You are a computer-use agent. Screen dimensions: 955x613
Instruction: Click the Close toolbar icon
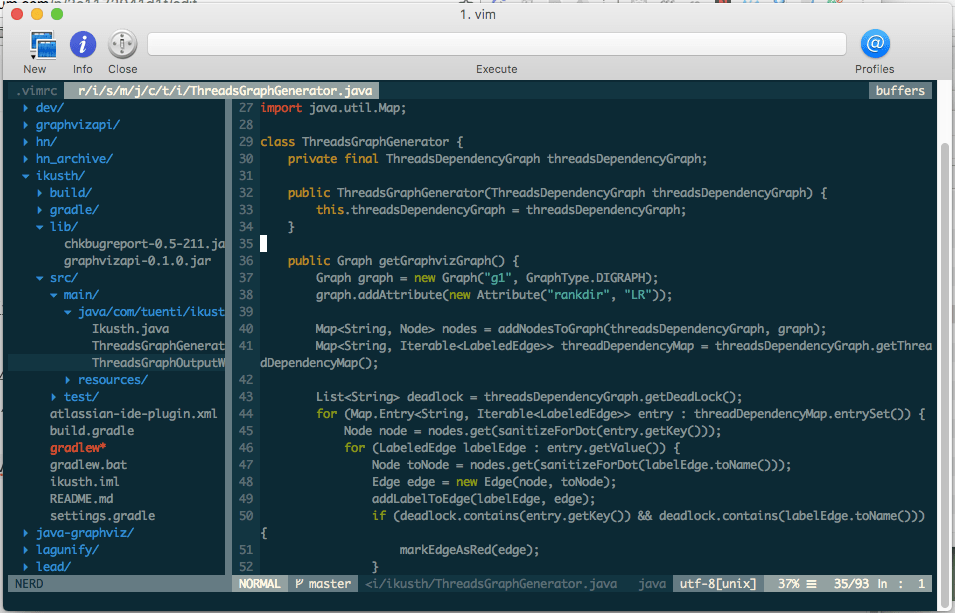pos(122,45)
